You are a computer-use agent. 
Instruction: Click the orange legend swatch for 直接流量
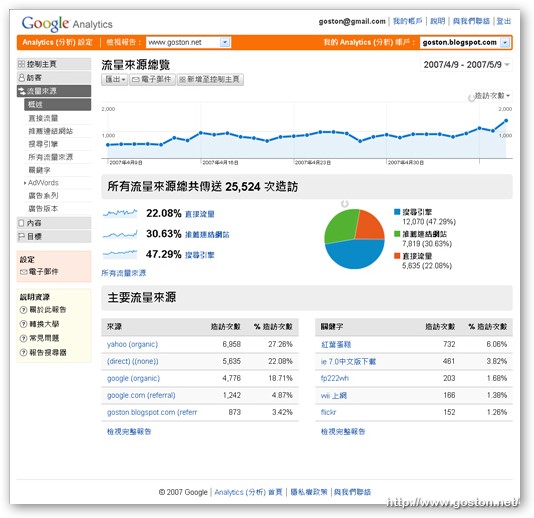pyautogui.click(x=397, y=256)
